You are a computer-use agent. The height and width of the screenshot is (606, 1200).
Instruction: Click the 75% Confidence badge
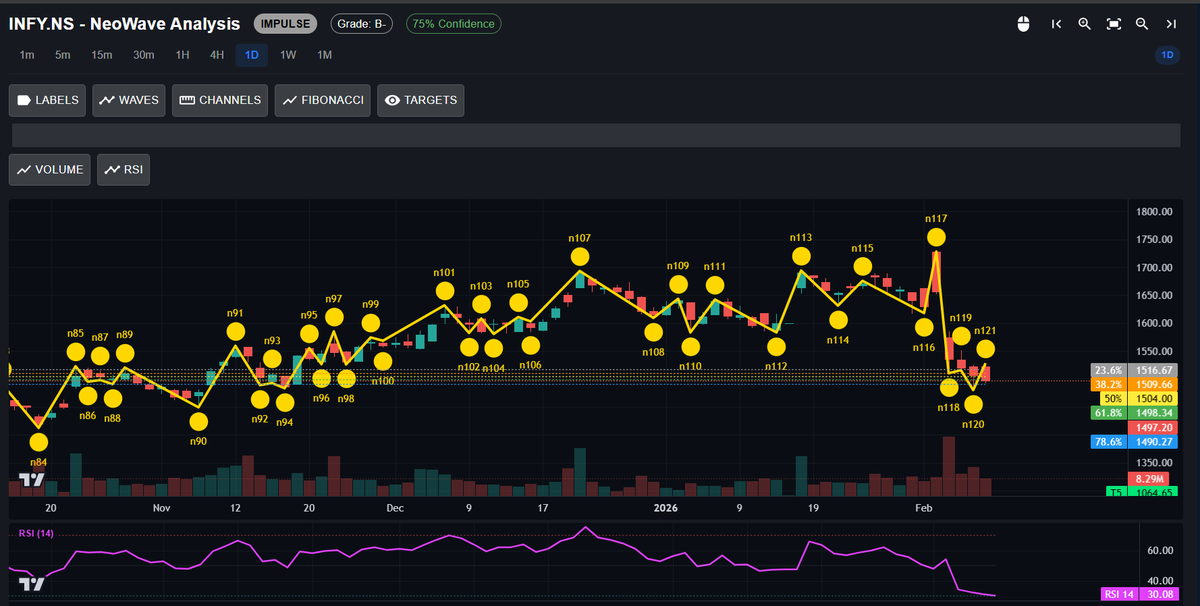click(454, 24)
